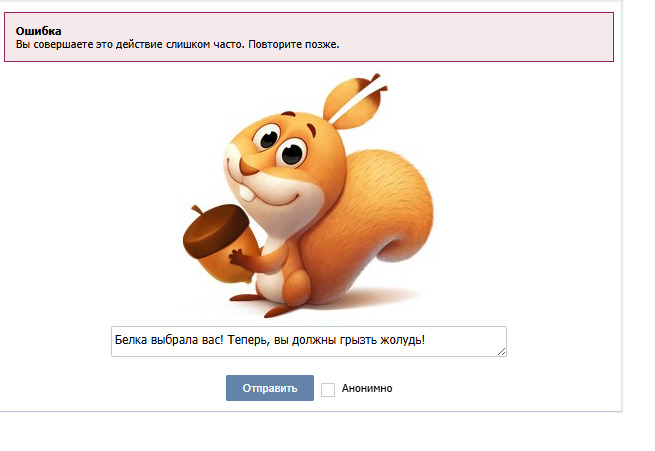Screen dimensions: 655x451
Task: Tick the Анонимно checkbox
Action: (328, 390)
